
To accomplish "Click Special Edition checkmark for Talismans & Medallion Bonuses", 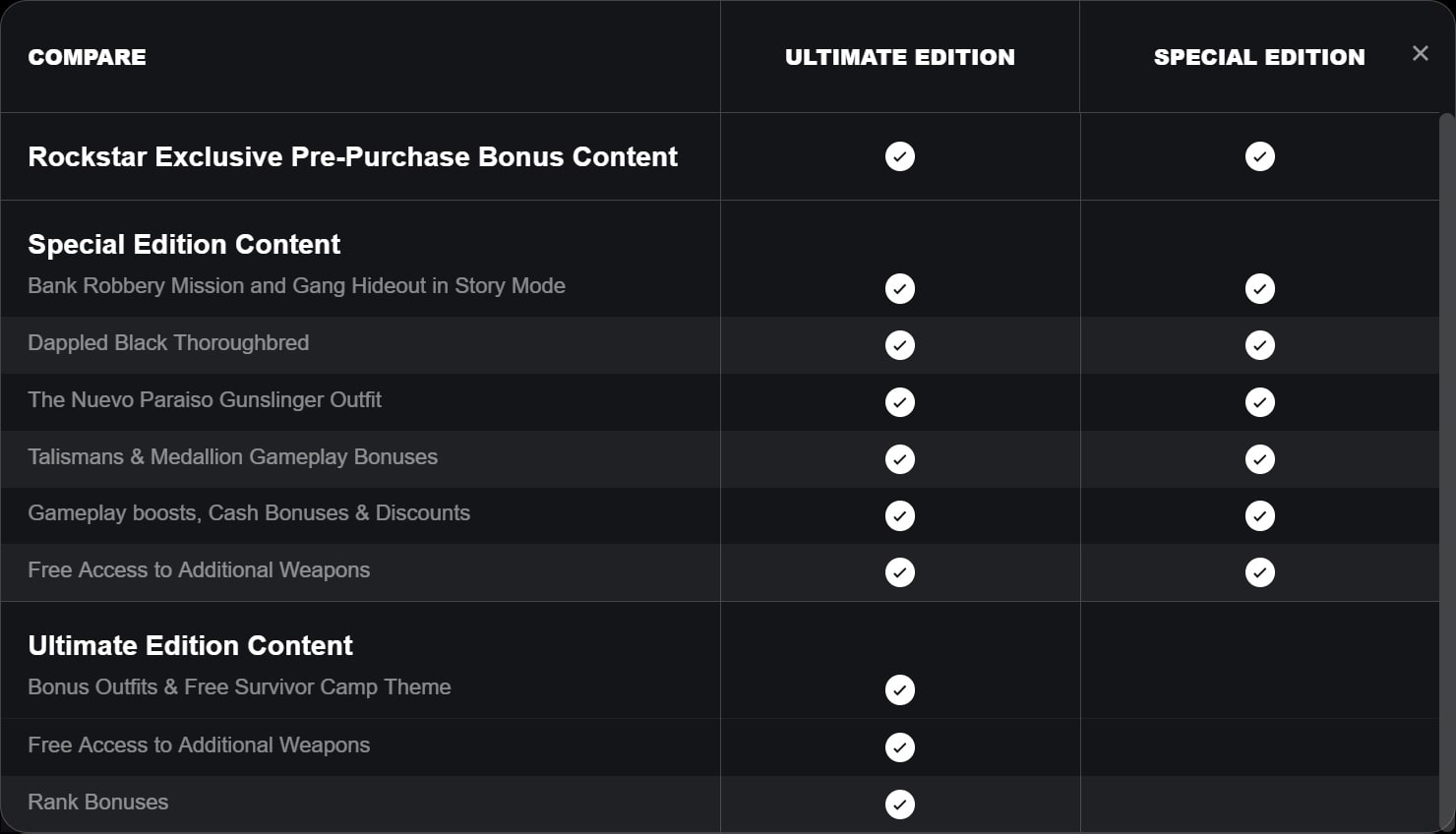I will 1260,459.
